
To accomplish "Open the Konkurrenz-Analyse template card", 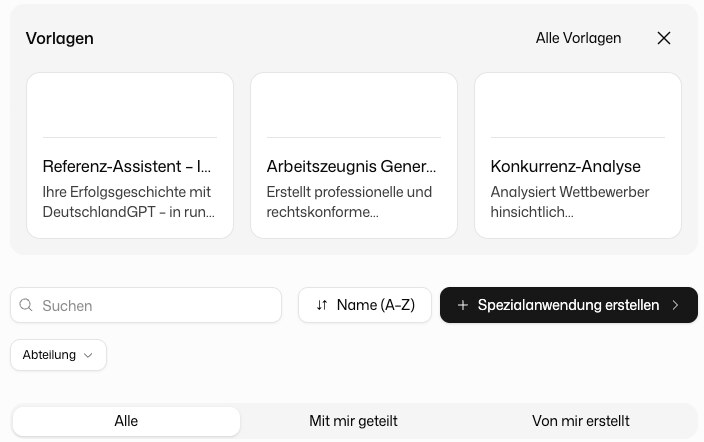I will (x=578, y=155).
